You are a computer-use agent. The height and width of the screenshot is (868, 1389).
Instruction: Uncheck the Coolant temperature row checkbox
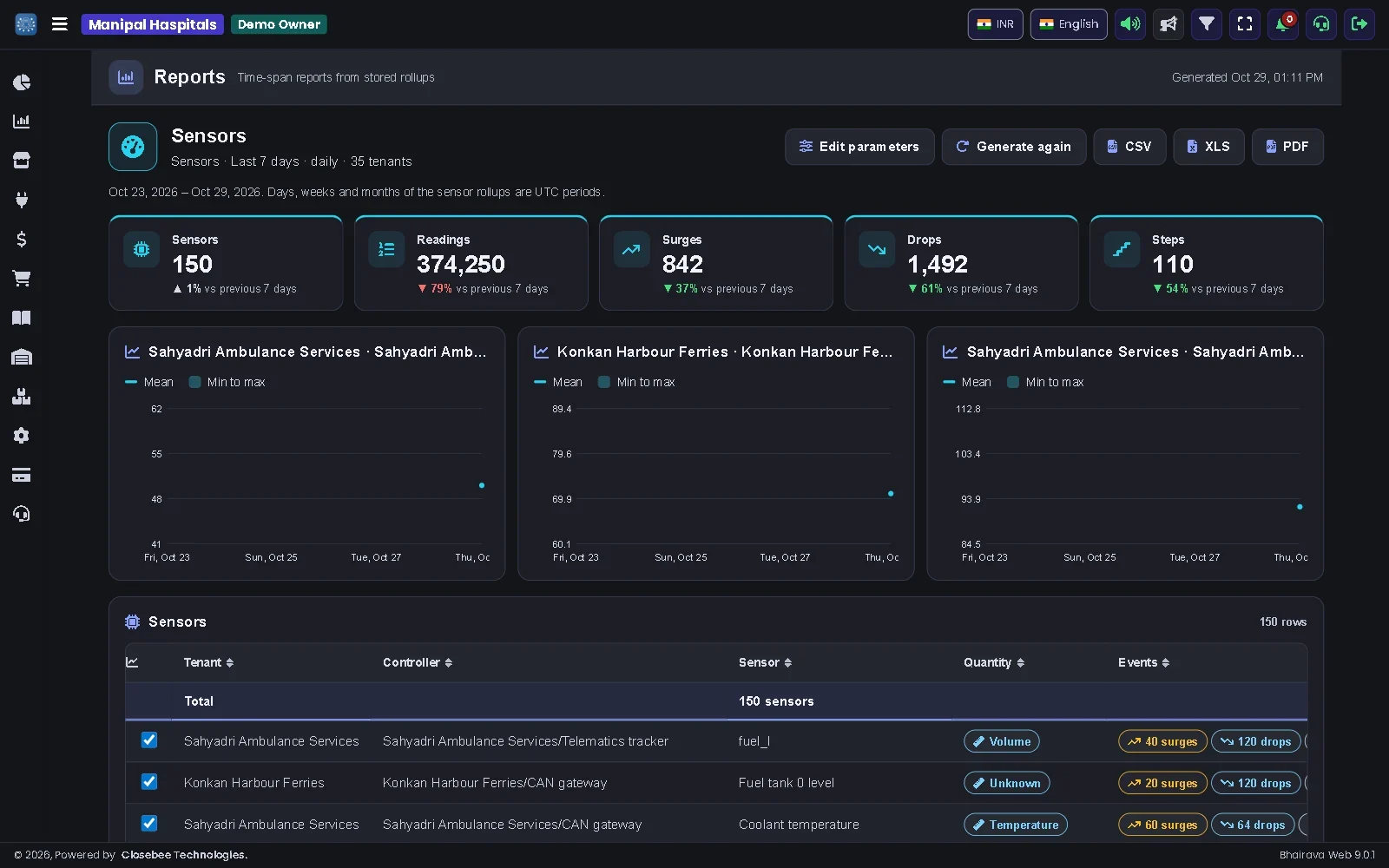pos(149,824)
